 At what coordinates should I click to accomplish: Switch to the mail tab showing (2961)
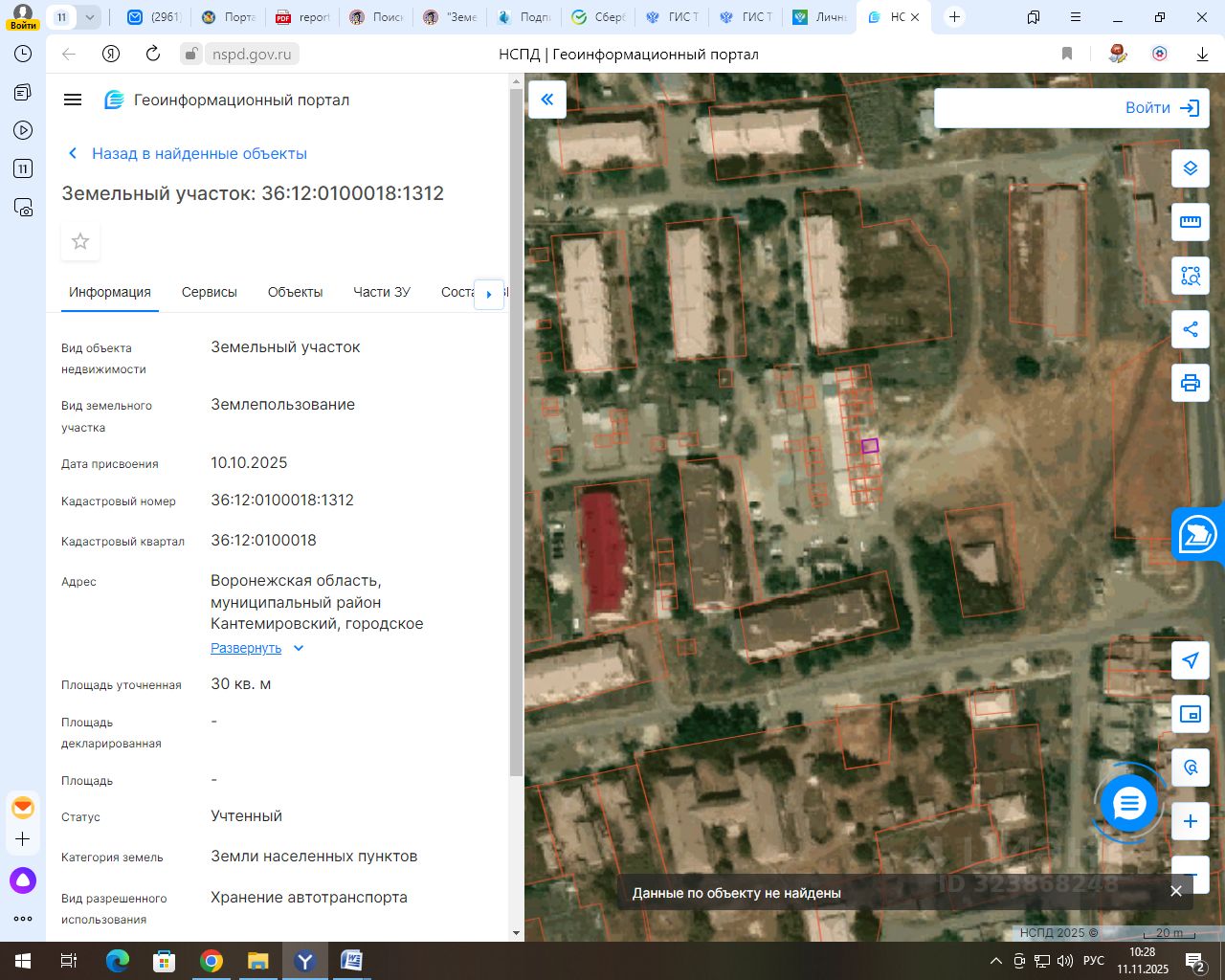(x=154, y=17)
